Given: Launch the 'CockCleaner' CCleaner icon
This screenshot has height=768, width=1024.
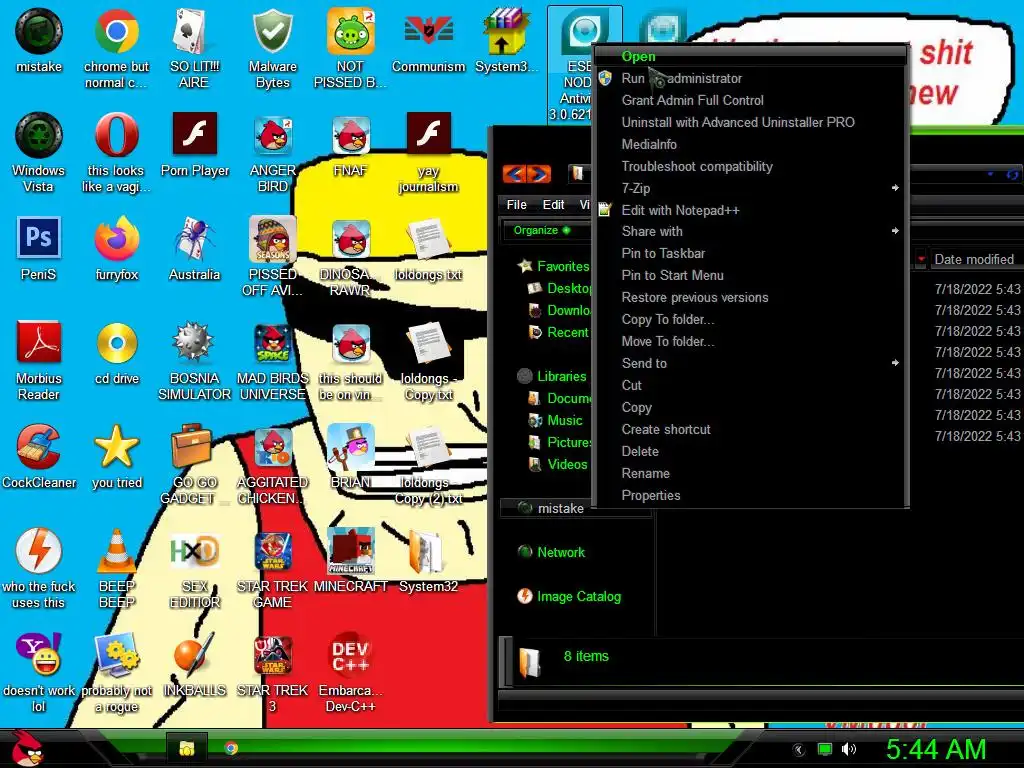Looking at the screenshot, I should (39, 456).
